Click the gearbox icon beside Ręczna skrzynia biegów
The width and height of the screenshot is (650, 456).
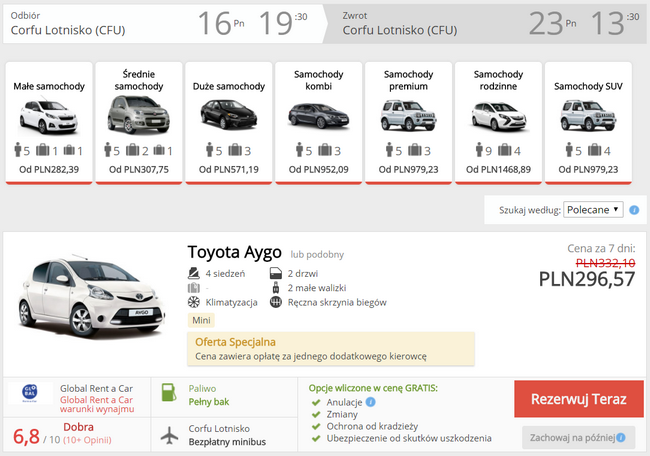(x=276, y=302)
